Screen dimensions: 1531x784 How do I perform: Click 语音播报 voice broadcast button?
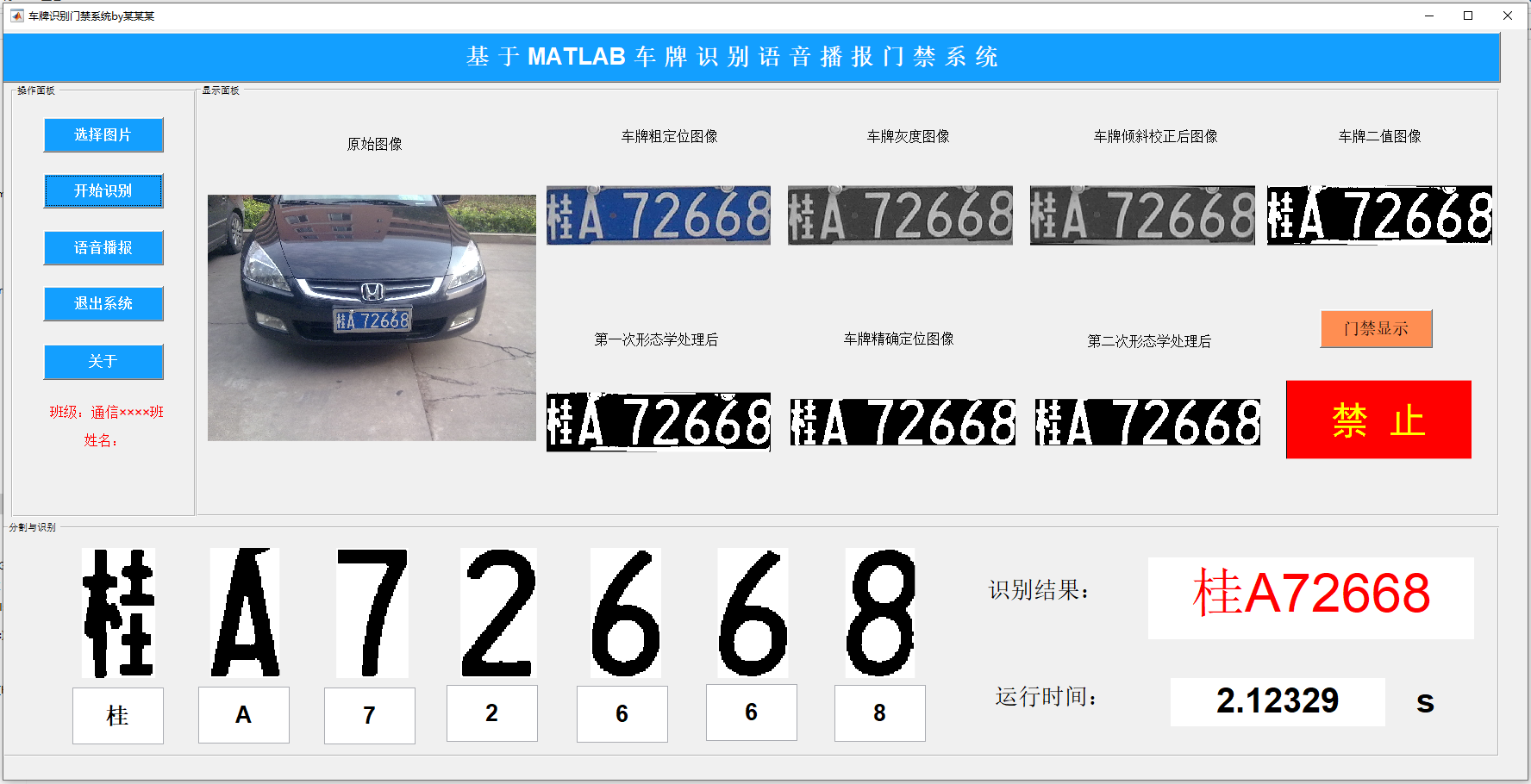point(103,248)
